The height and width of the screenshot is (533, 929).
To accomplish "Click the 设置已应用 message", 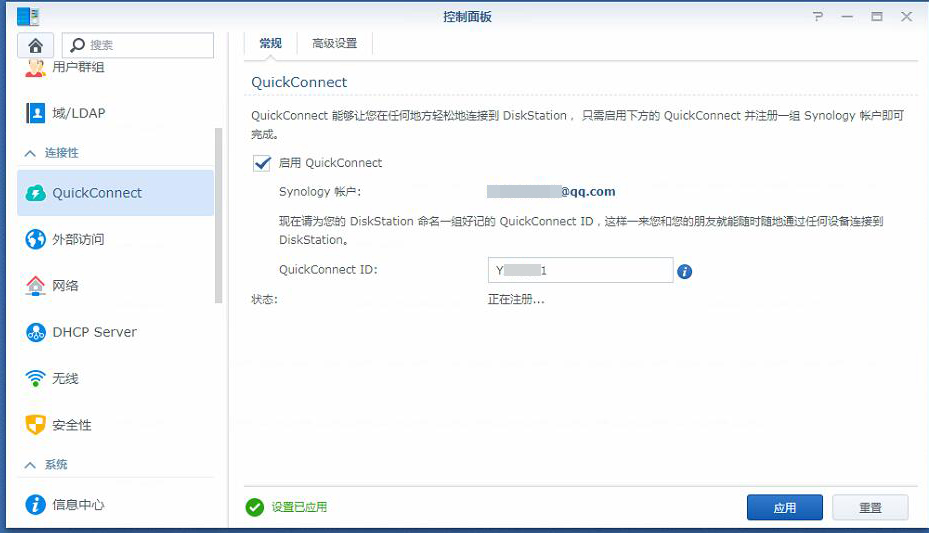I will pos(299,508).
